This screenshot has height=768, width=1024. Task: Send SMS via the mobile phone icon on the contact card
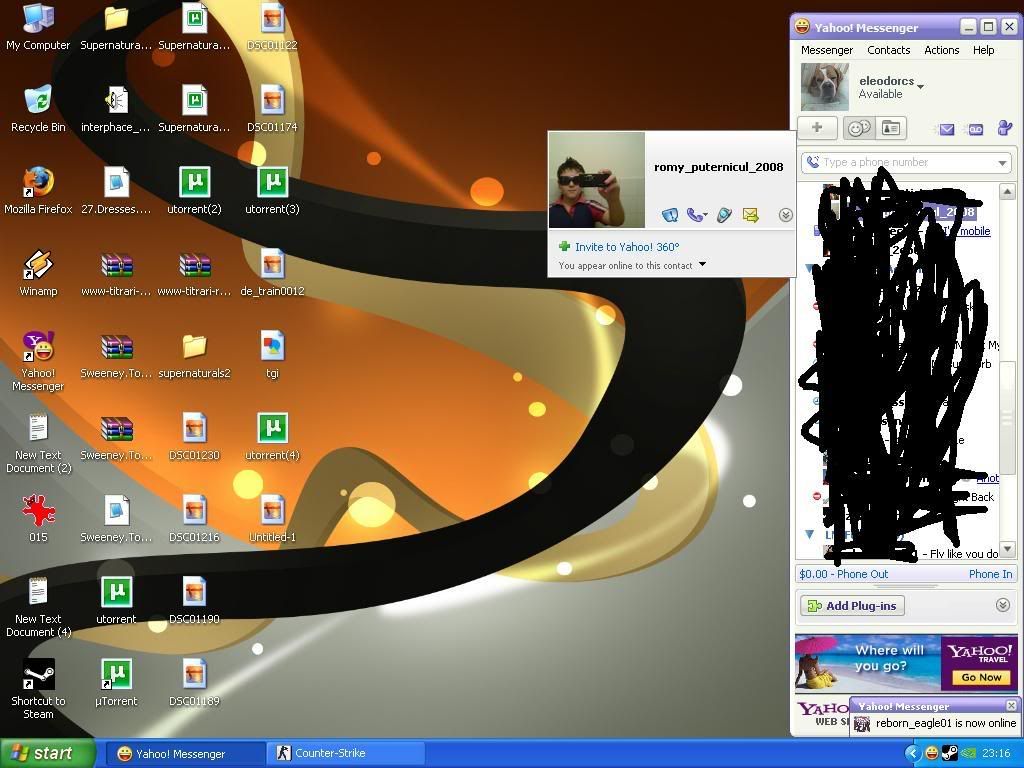click(724, 215)
